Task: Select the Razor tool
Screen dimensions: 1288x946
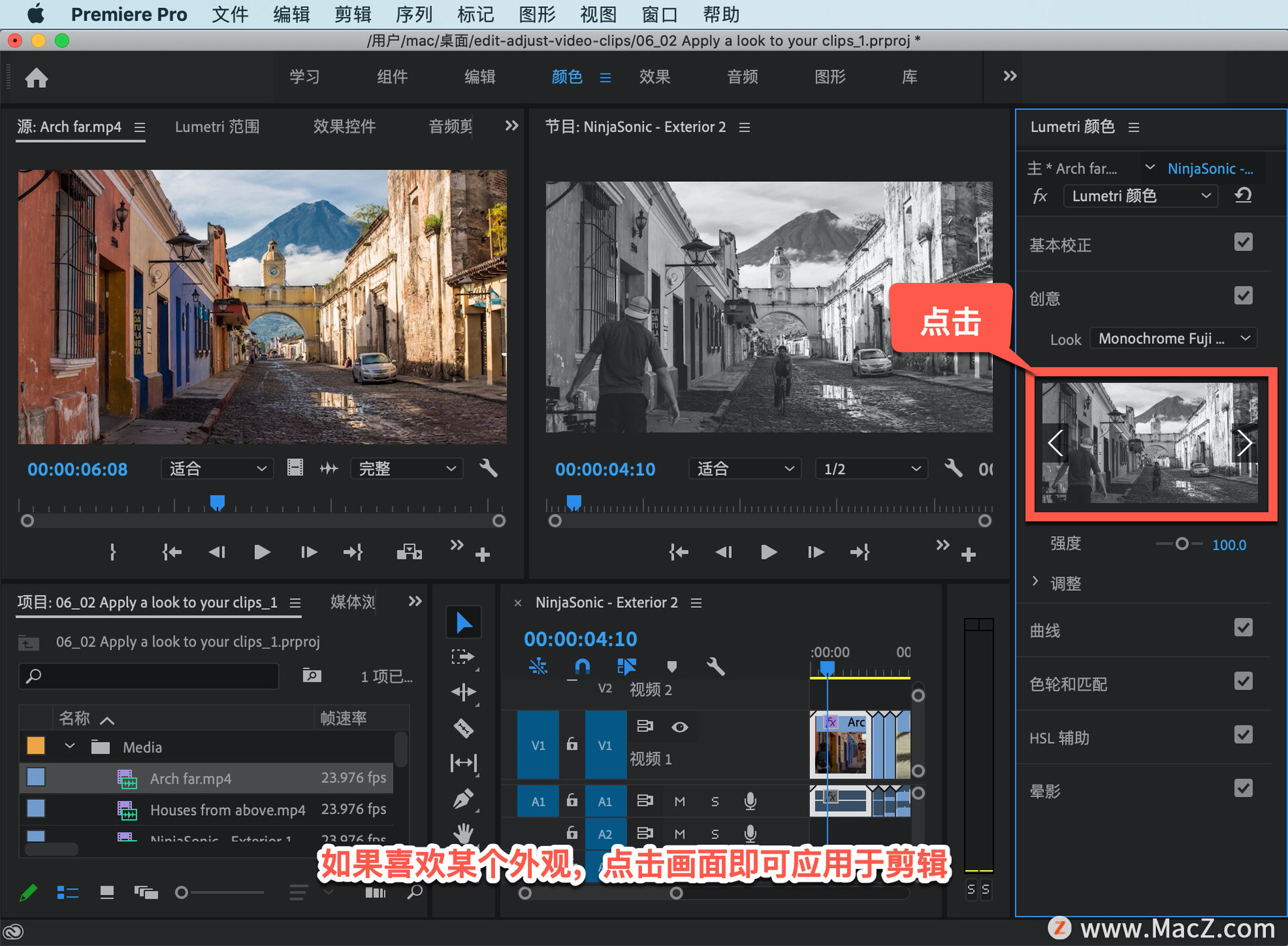Action: [x=464, y=727]
